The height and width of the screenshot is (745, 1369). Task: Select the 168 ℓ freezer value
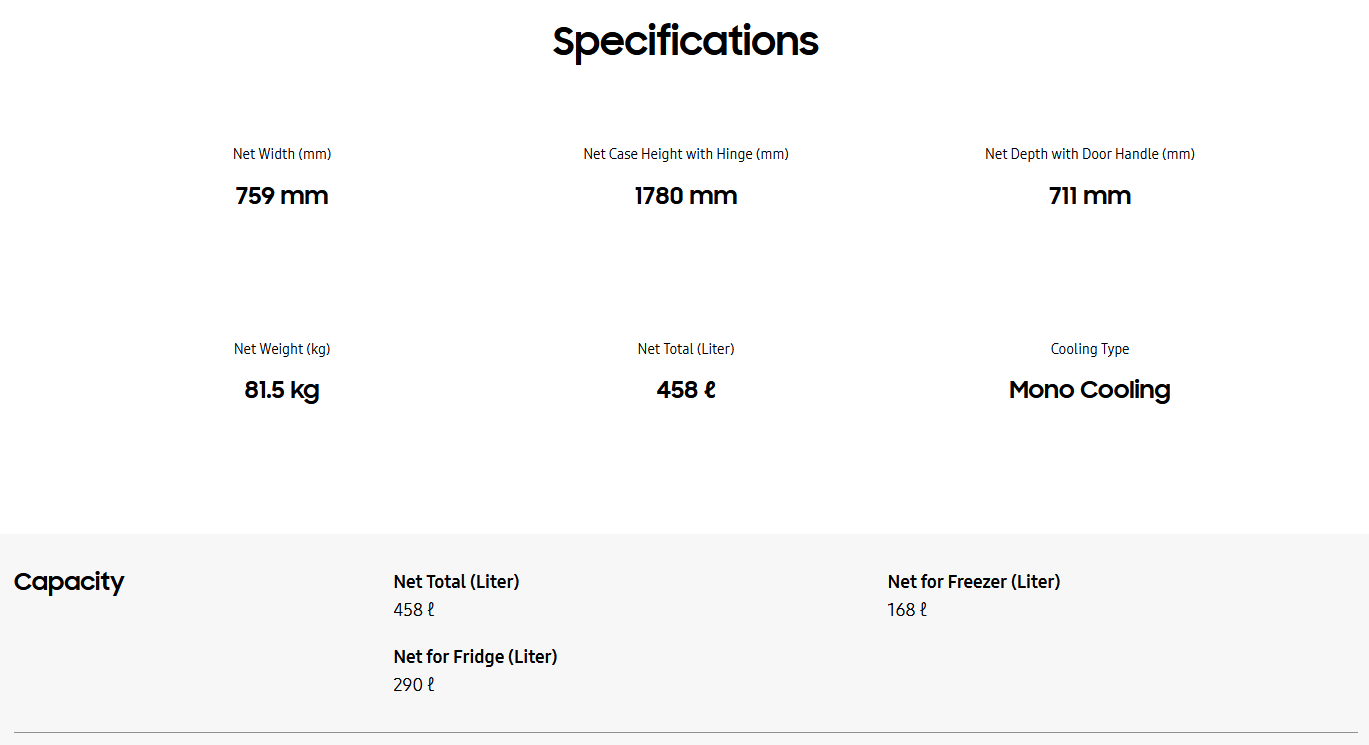pos(907,610)
